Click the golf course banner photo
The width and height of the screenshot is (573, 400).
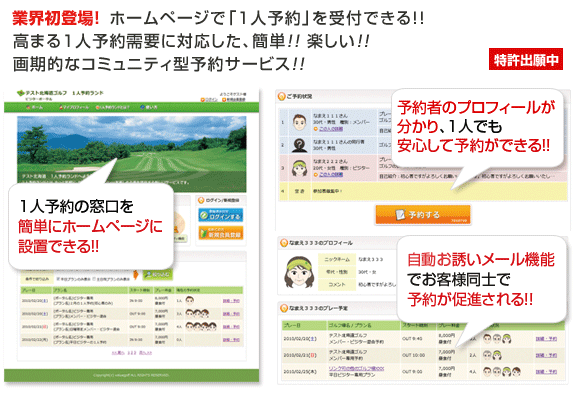pyautogui.click(x=132, y=153)
